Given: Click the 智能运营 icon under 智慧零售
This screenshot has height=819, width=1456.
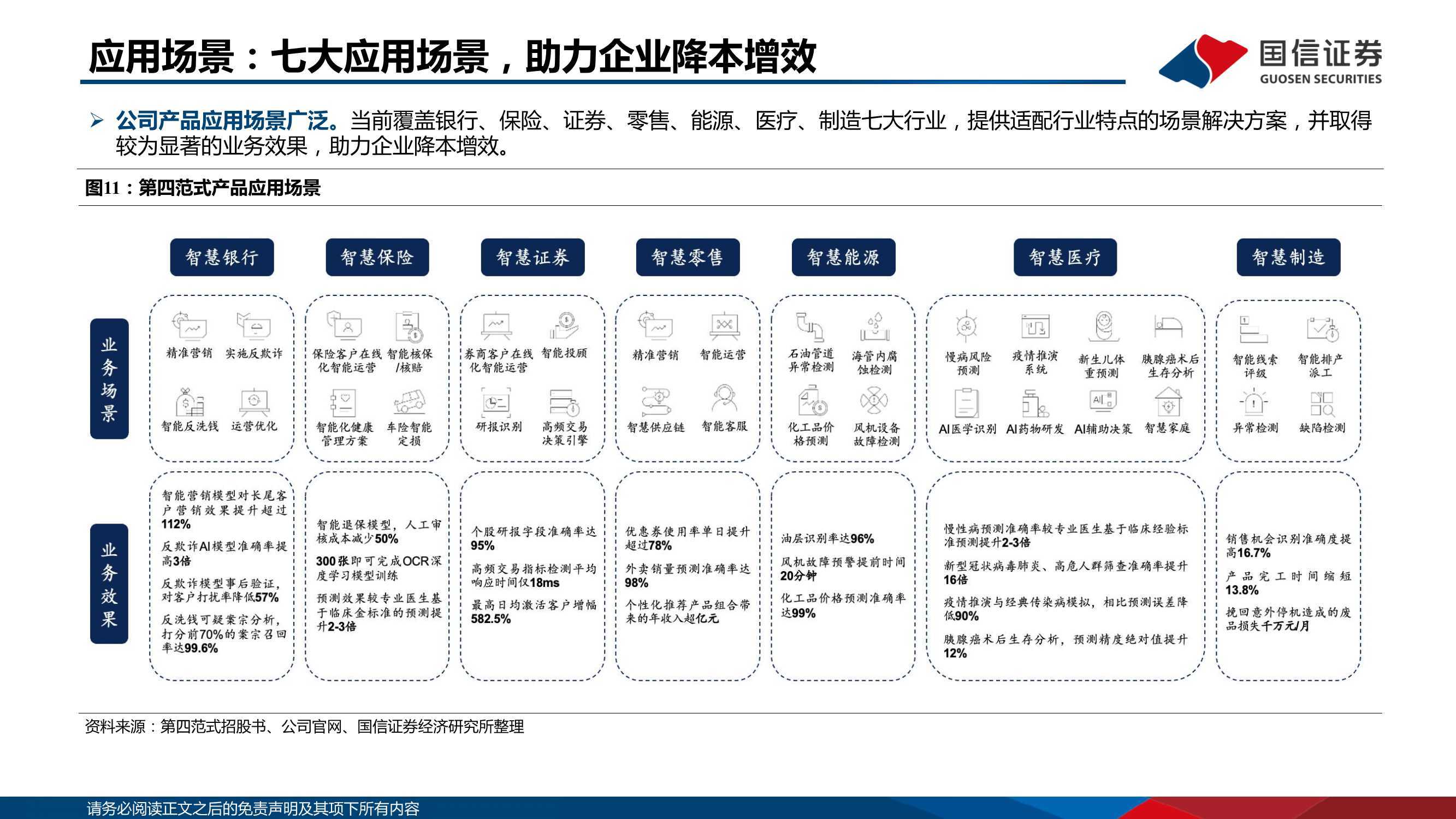Looking at the screenshot, I should 724,326.
